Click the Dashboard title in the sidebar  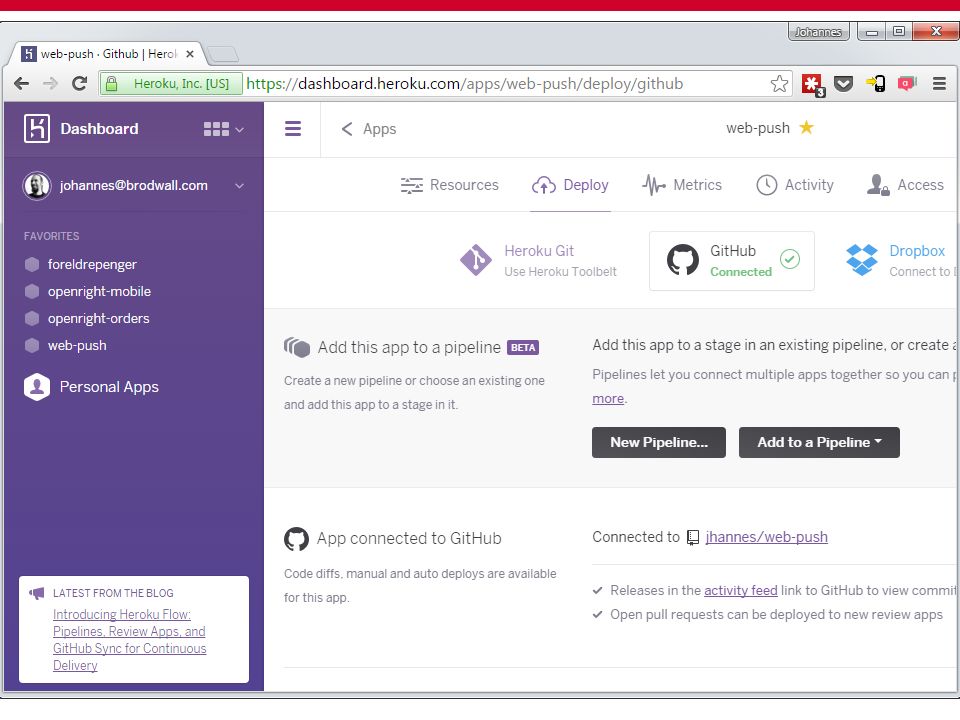[x=99, y=129]
